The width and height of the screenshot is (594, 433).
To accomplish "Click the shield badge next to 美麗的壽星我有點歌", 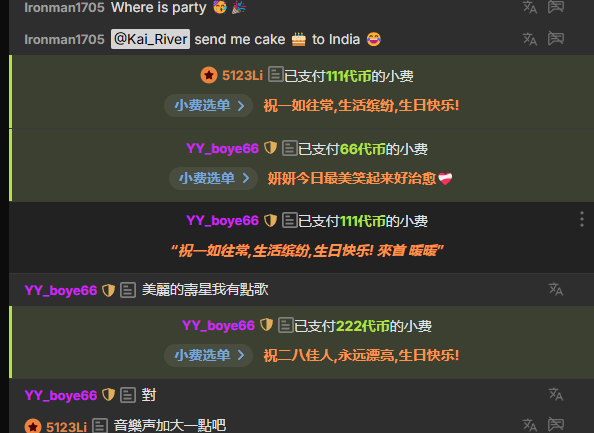I will pyautogui.click(x=108, y=290).
